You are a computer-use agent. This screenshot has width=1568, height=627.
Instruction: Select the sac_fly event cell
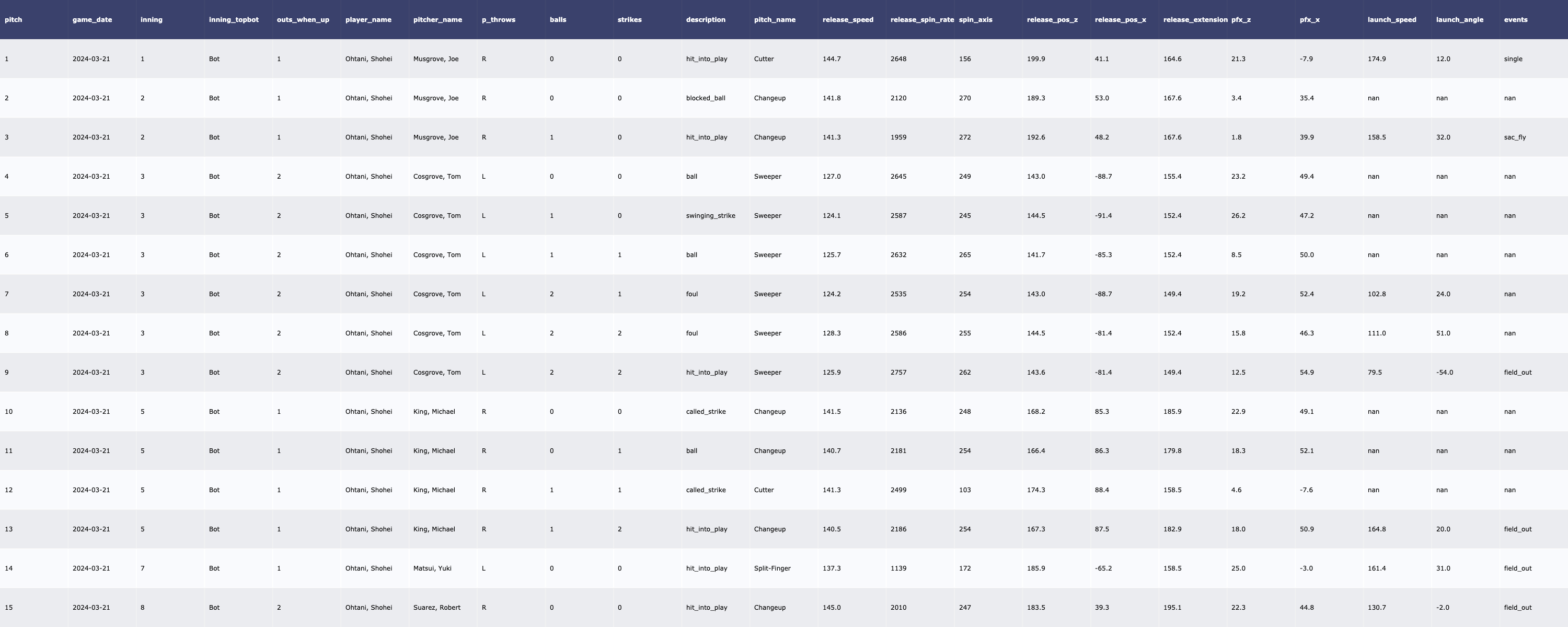coord(1515,137)
